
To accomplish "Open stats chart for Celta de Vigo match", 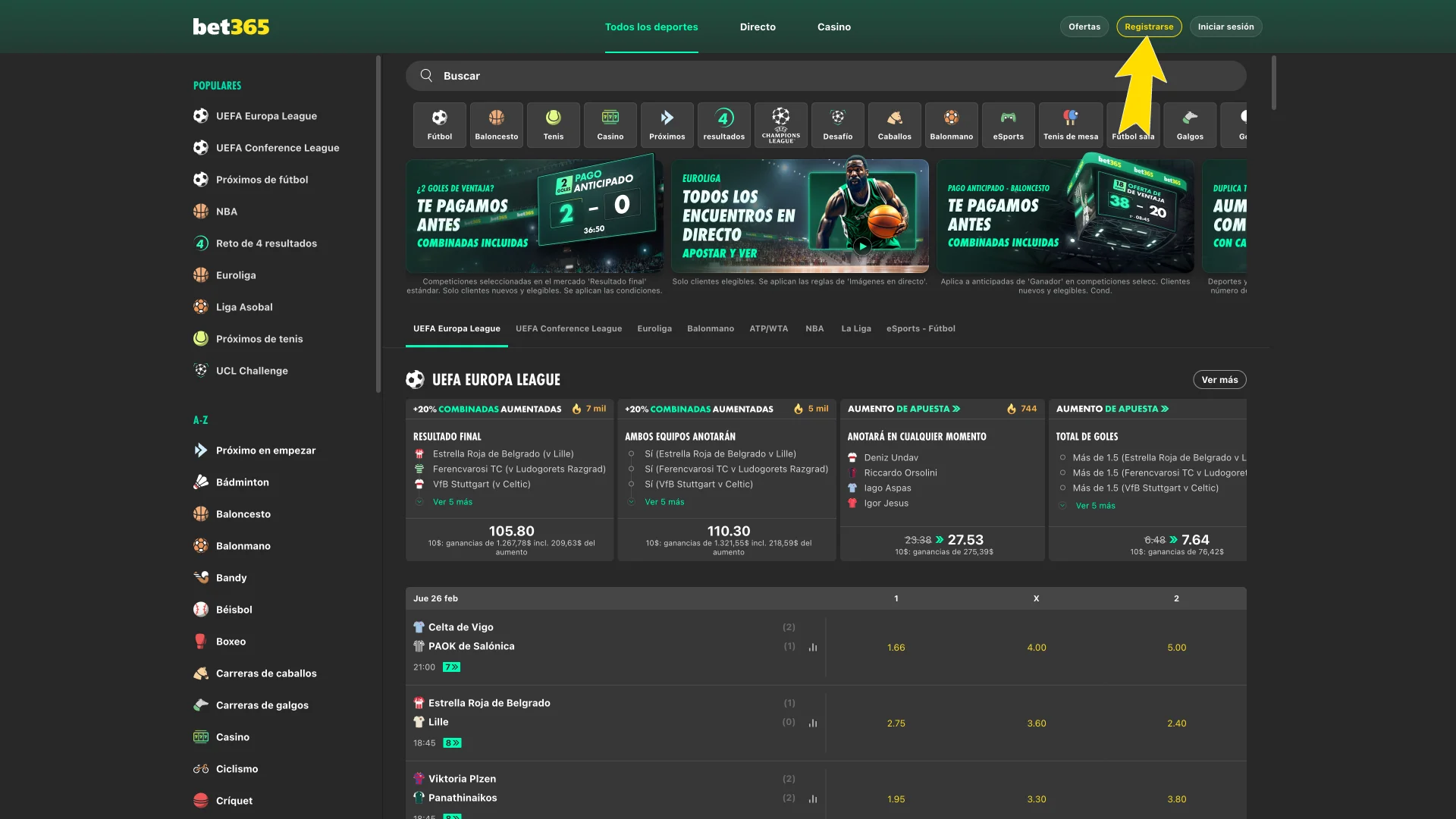I will tap(813, 647).
